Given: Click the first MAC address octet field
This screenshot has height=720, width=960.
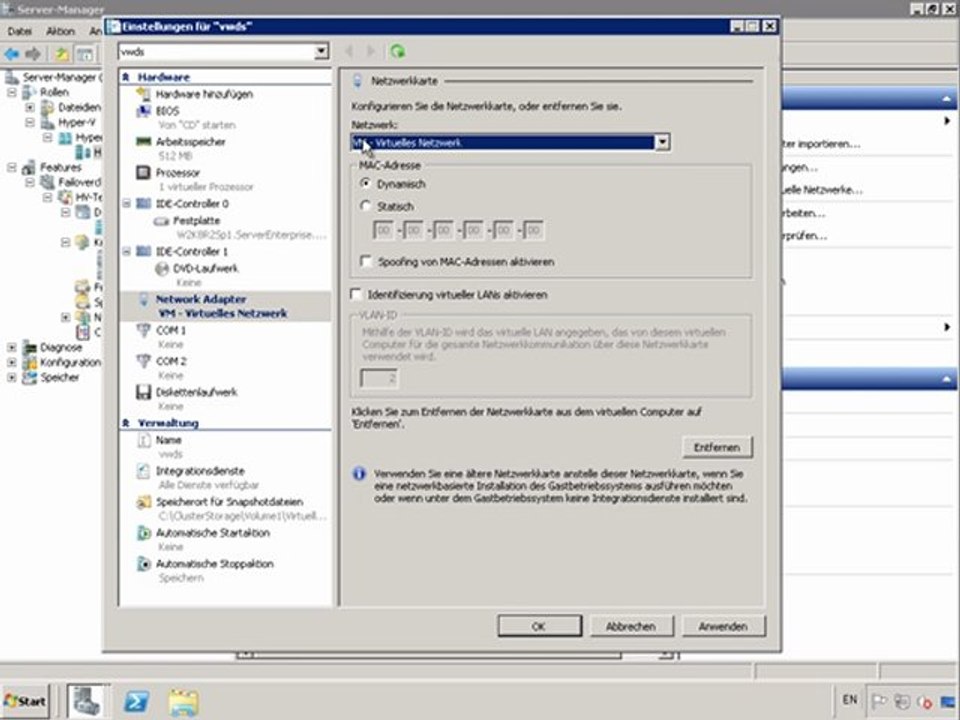Looking at the screenshot, I should (x=383, y=231).
